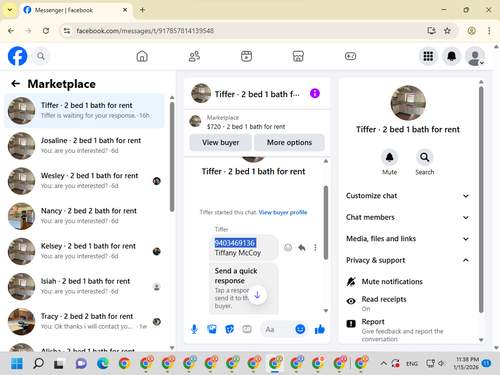Click Tiffer's profile picture in right panel
Viewport: 500px width, 375px height.
[x=408, y=103]
